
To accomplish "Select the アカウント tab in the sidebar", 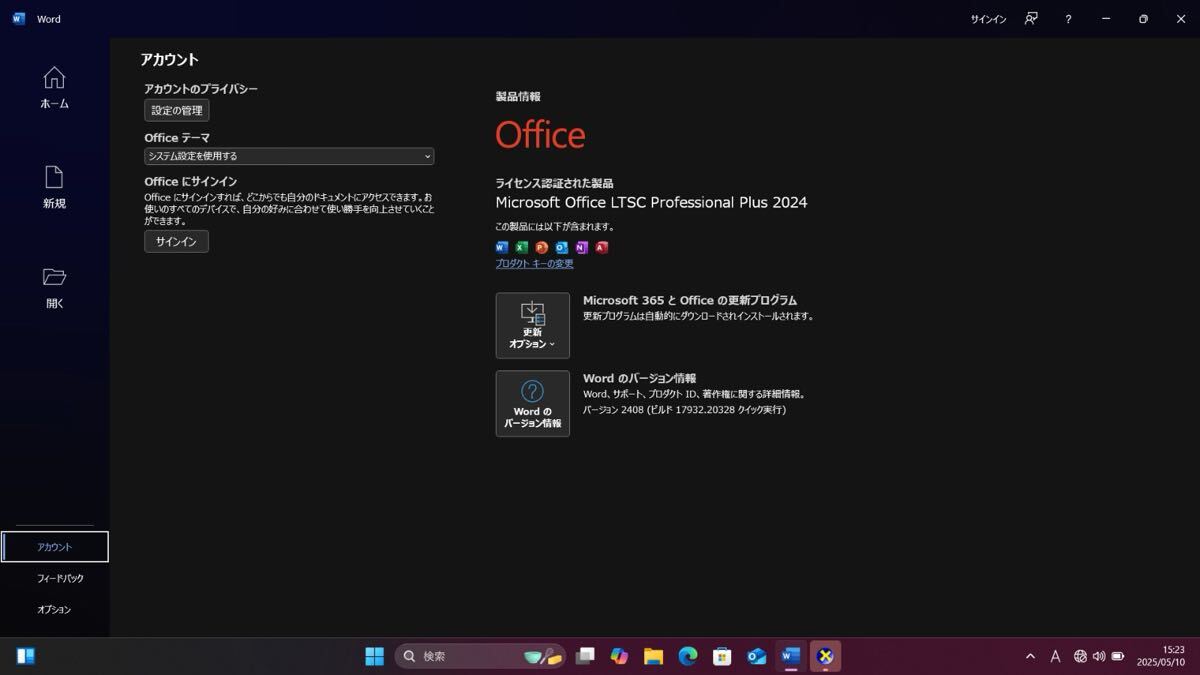I will pos(55,547).
